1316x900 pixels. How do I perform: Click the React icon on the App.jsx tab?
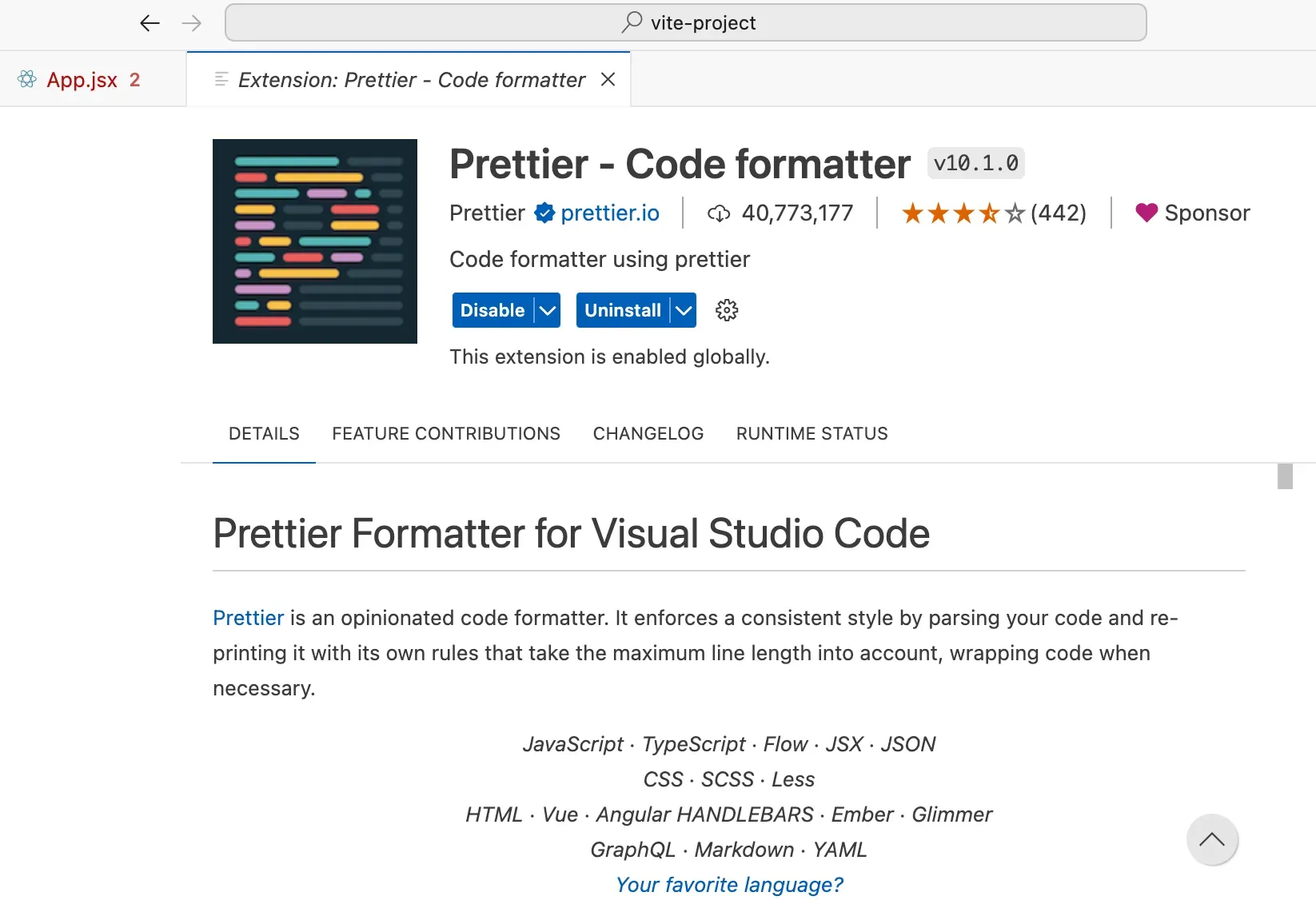27,79
